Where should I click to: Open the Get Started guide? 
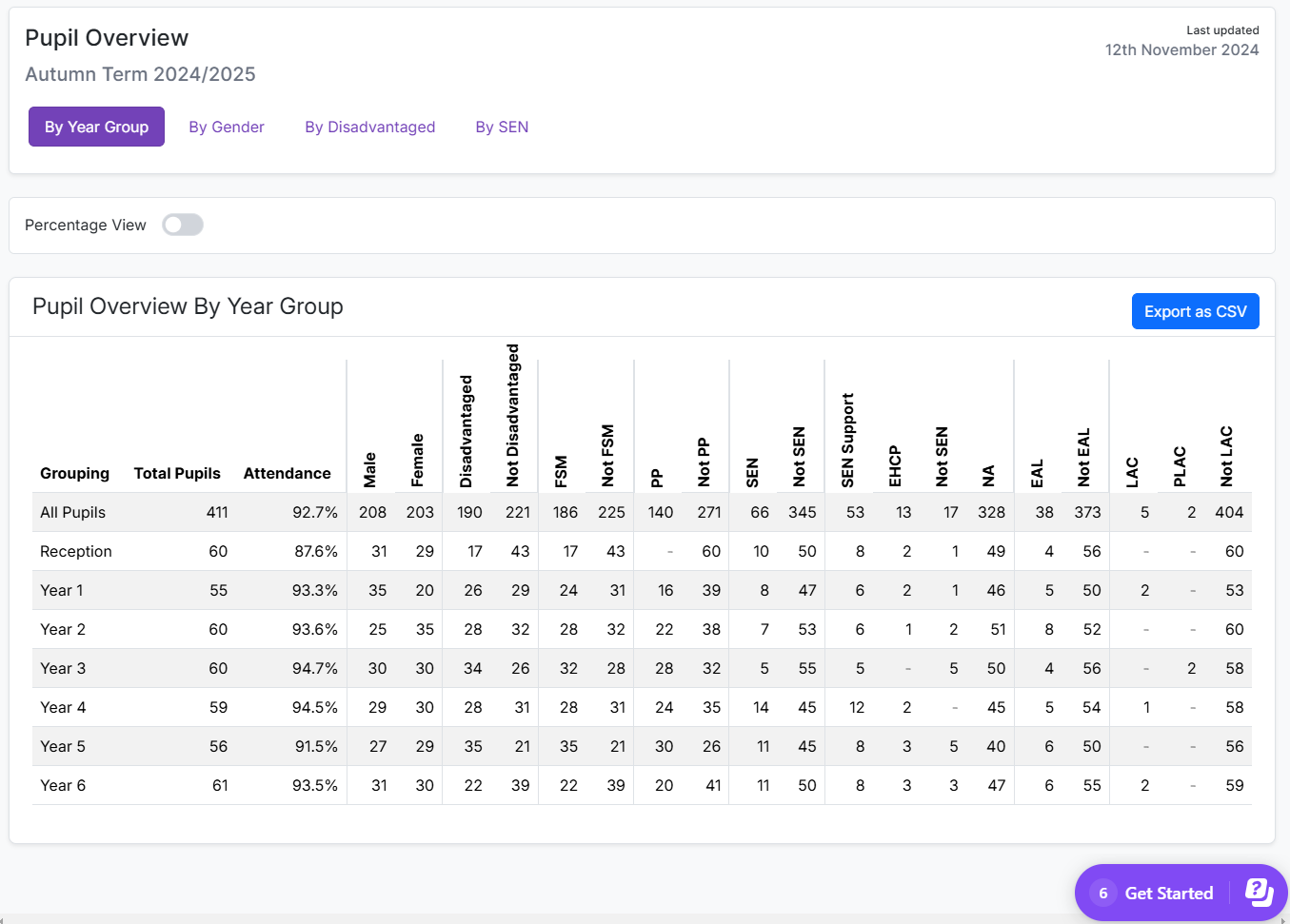point(1169,893)
